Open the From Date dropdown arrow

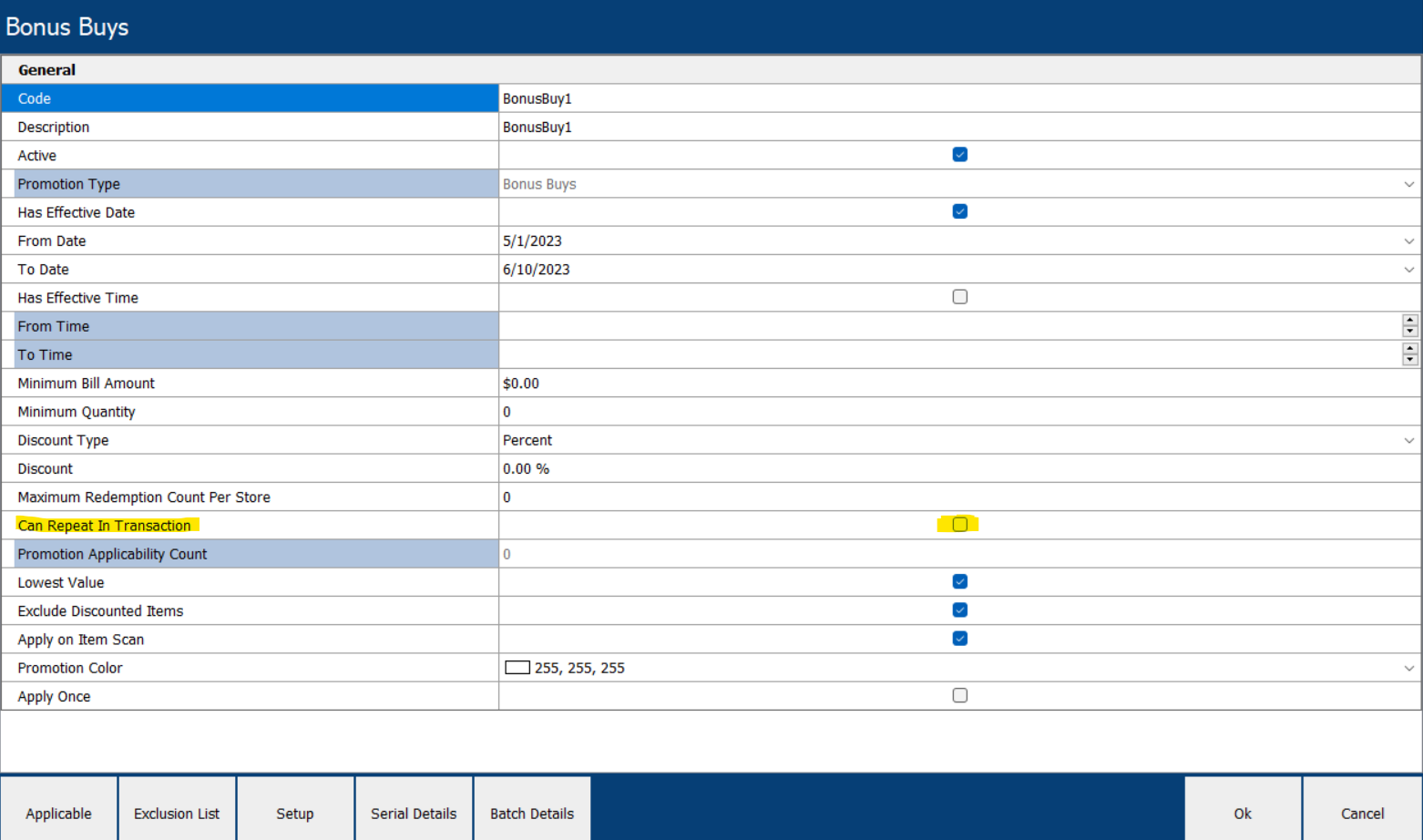pos(1408,241)
